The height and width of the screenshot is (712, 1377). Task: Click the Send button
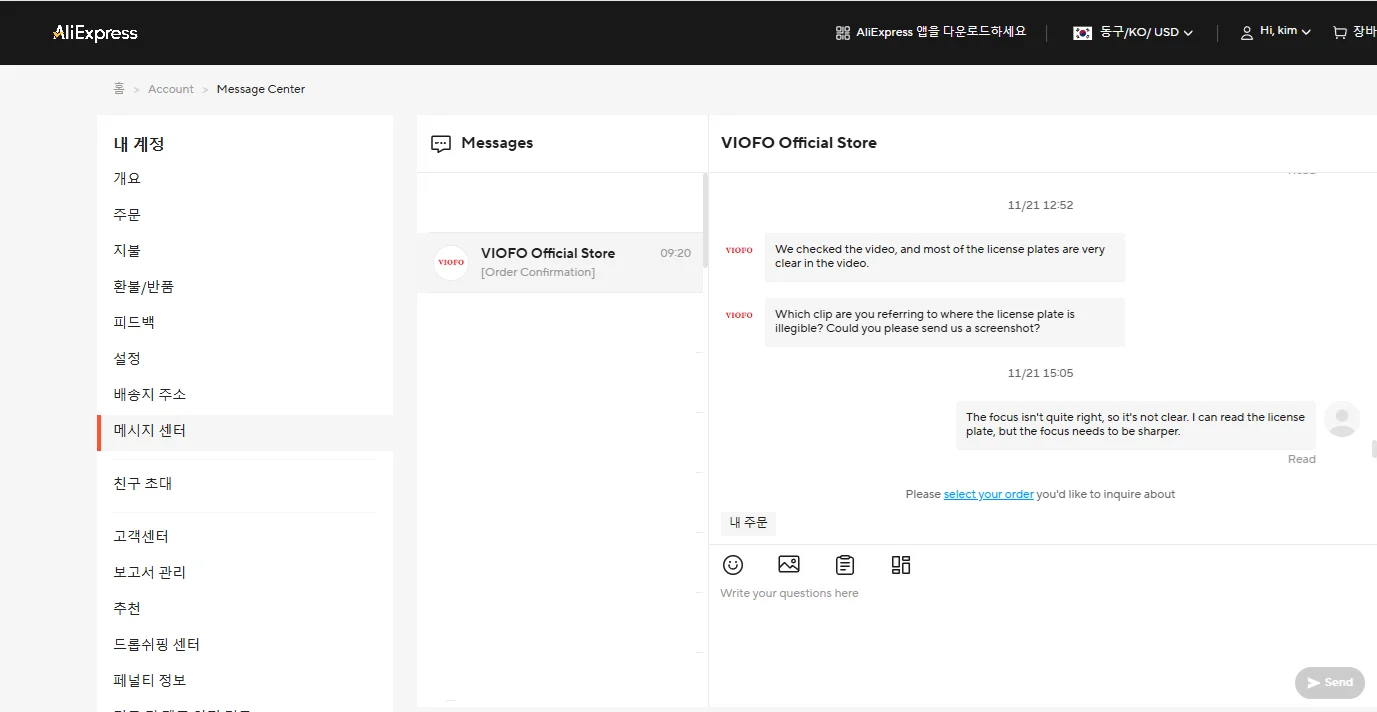coord(1329,682)
